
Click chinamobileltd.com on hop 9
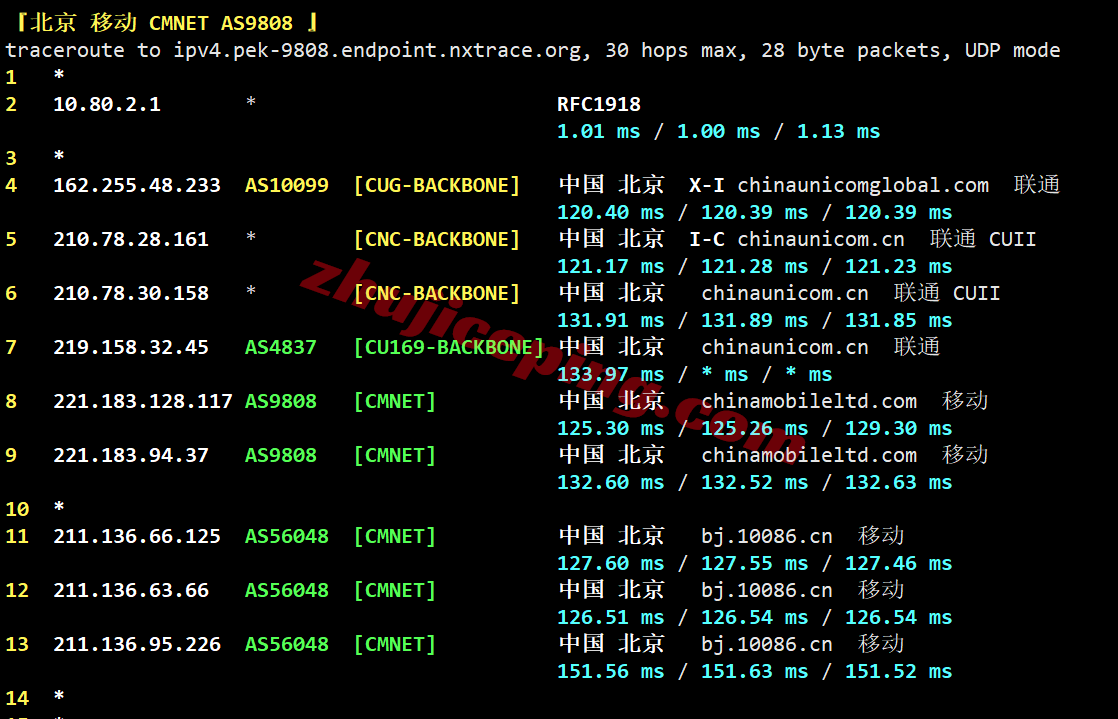[x=809, y=456]
